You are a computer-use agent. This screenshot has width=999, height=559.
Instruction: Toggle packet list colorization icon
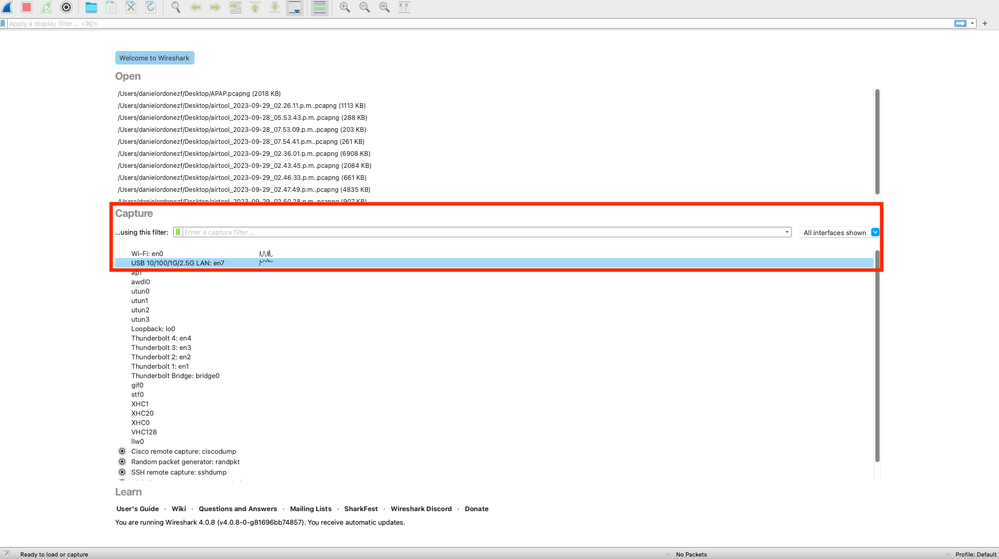(x=320, y=8)
